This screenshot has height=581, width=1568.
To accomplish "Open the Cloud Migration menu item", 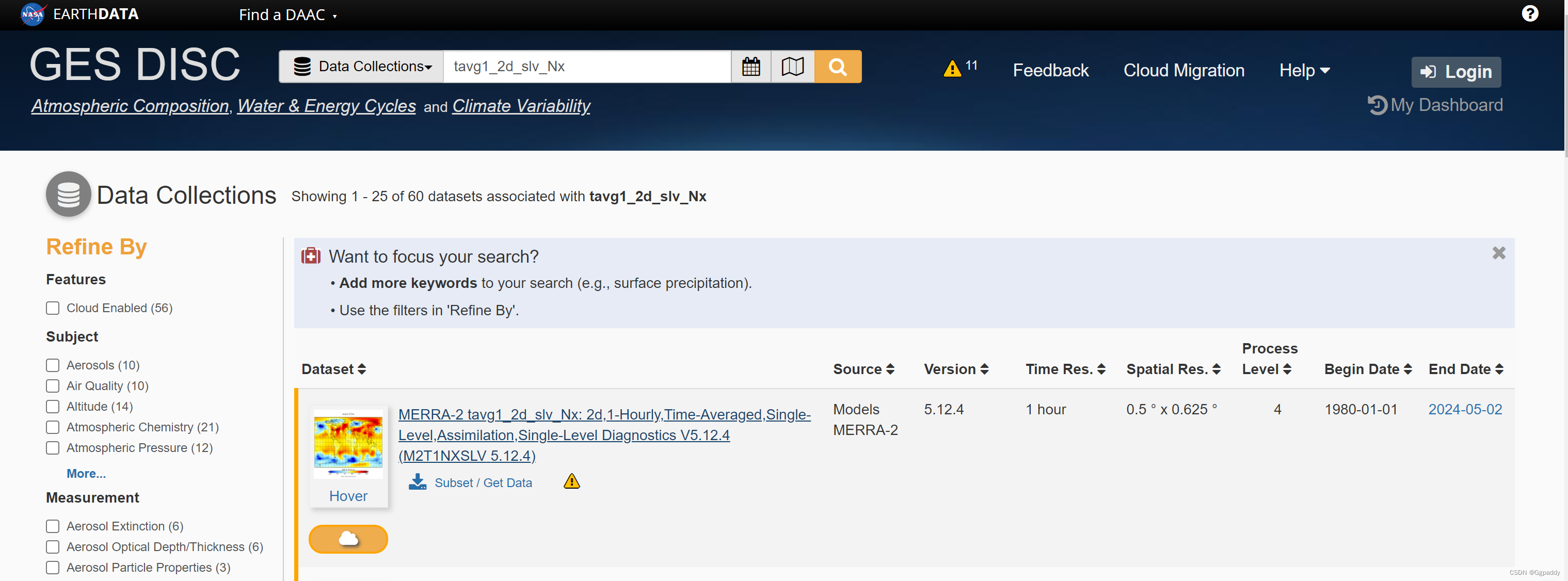I will point(1183,71).
